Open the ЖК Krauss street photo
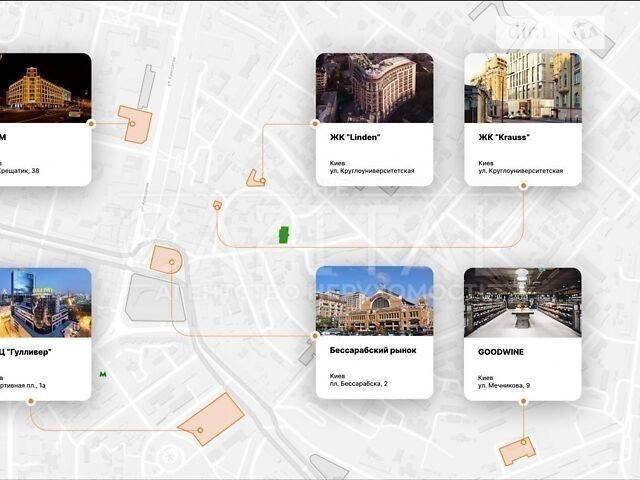This screenshot has height=480, width=640. [523, 88]
